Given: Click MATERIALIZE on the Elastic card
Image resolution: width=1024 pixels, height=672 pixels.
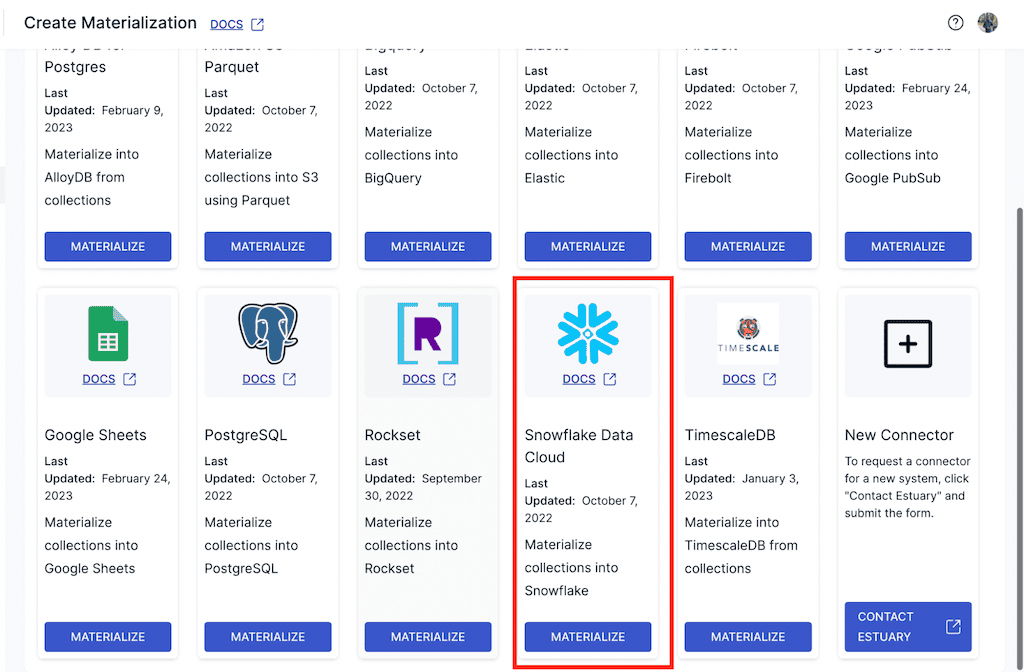Looking at the screenshot, I should point(587,246).
